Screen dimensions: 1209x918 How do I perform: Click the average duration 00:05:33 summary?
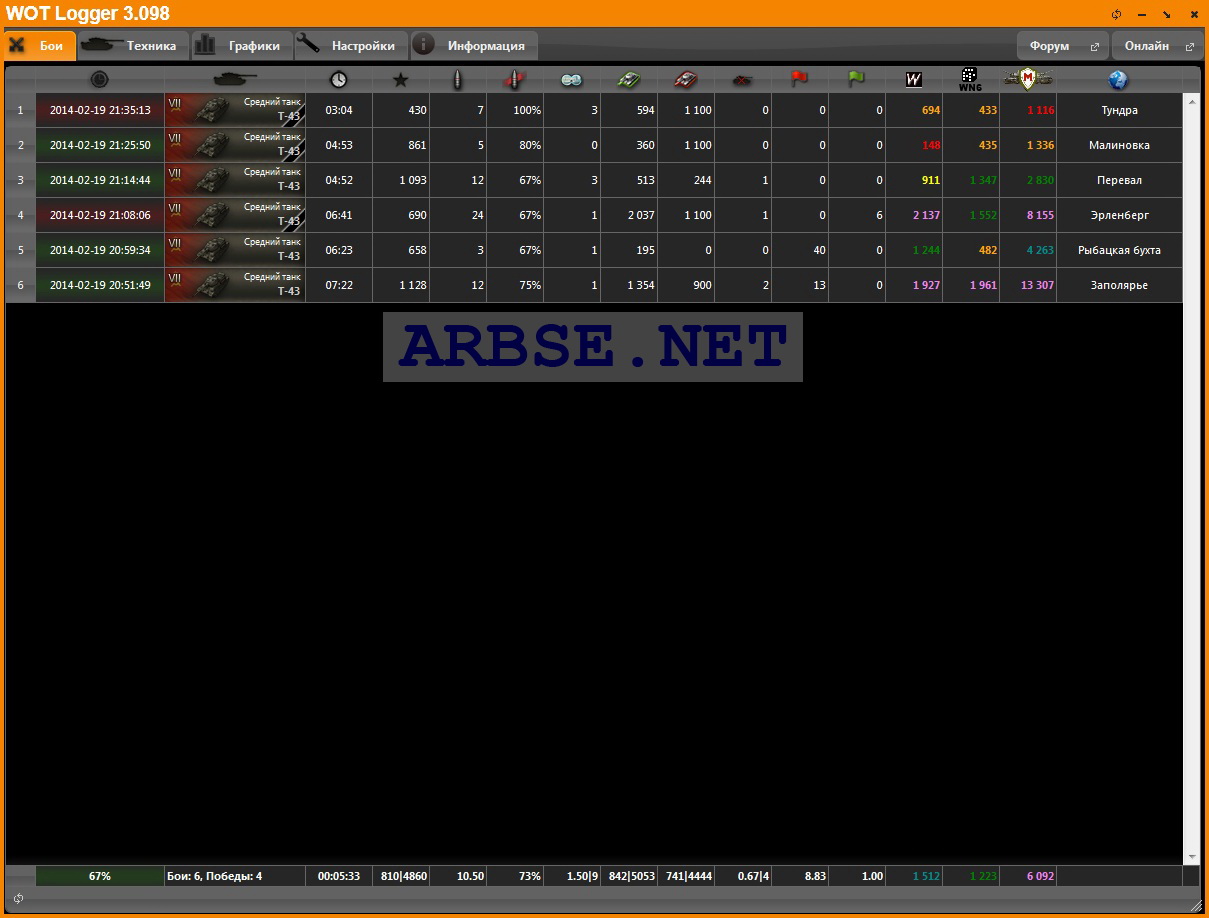click(339, 876)
